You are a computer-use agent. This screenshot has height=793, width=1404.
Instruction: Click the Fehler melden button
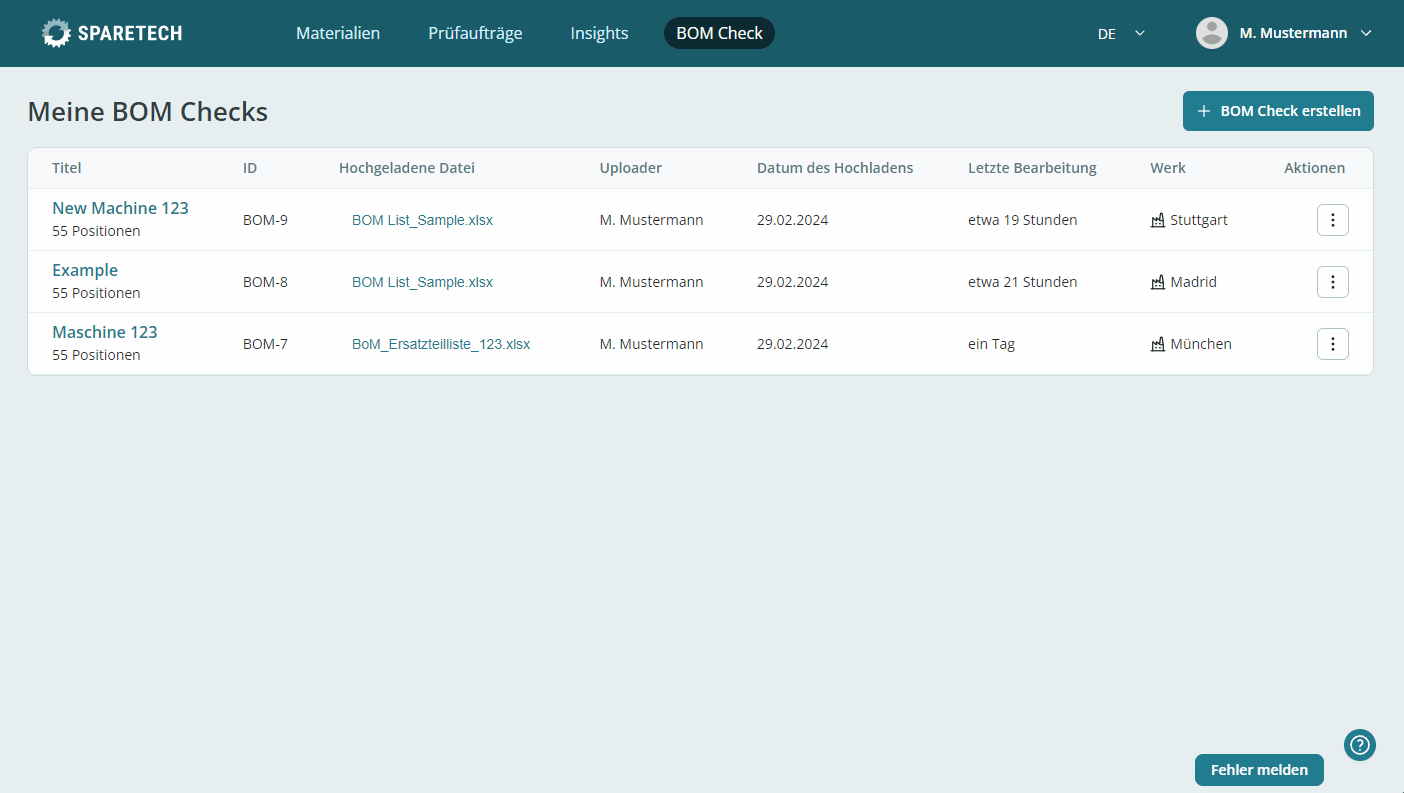point(1259,770)
